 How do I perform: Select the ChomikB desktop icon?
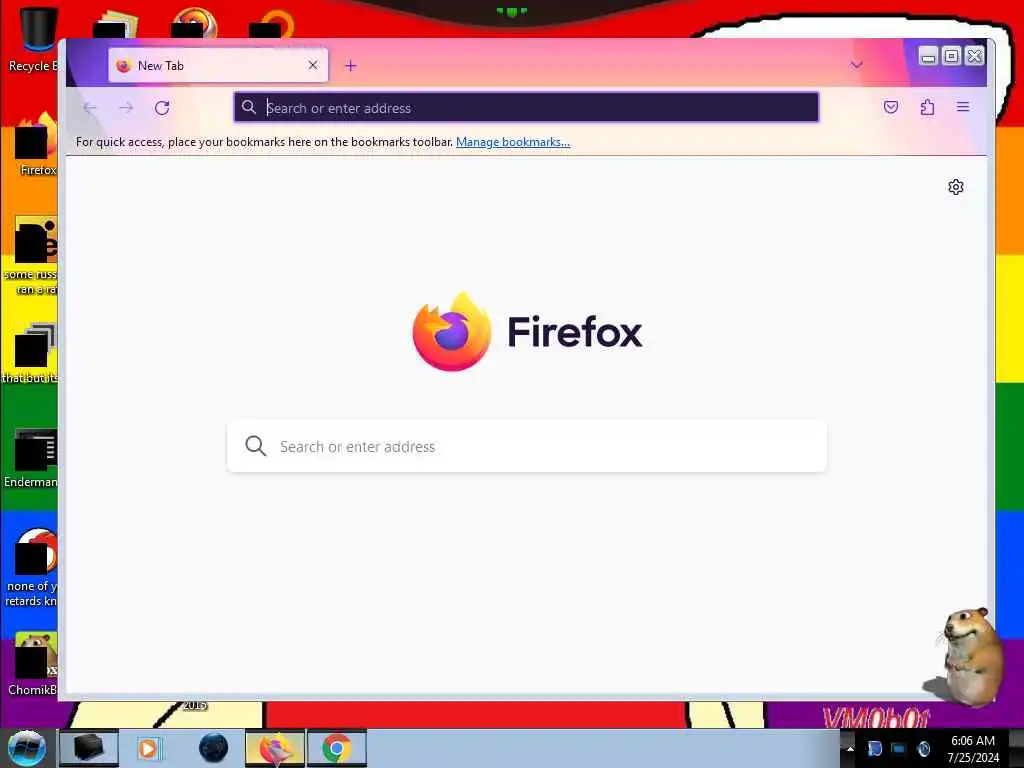pyautogui.click(x=33, y=664)
